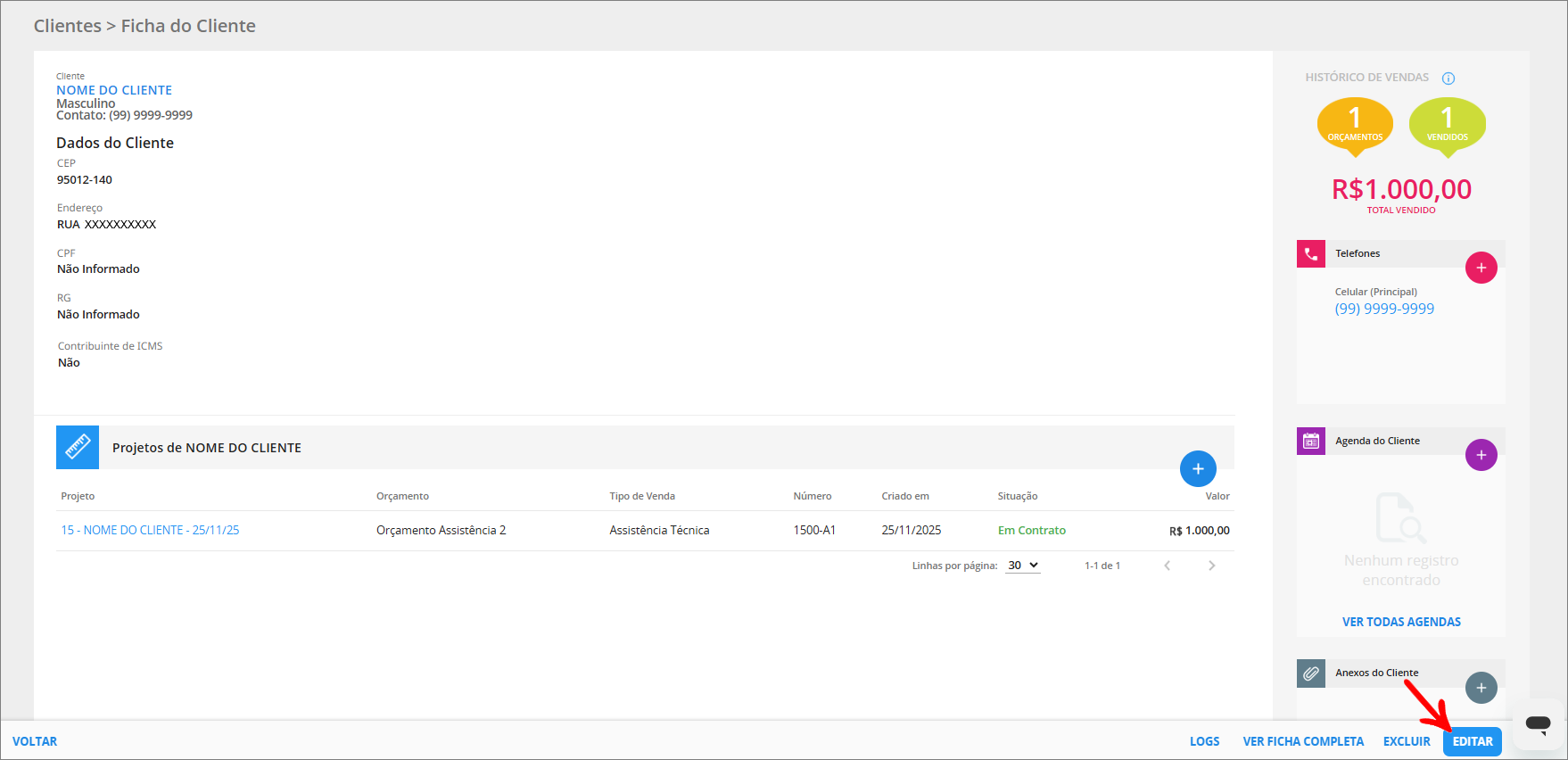1568x760 pixels.
Task: Add a client attachment with gray plus
Action: click(x=1481, y=688)
